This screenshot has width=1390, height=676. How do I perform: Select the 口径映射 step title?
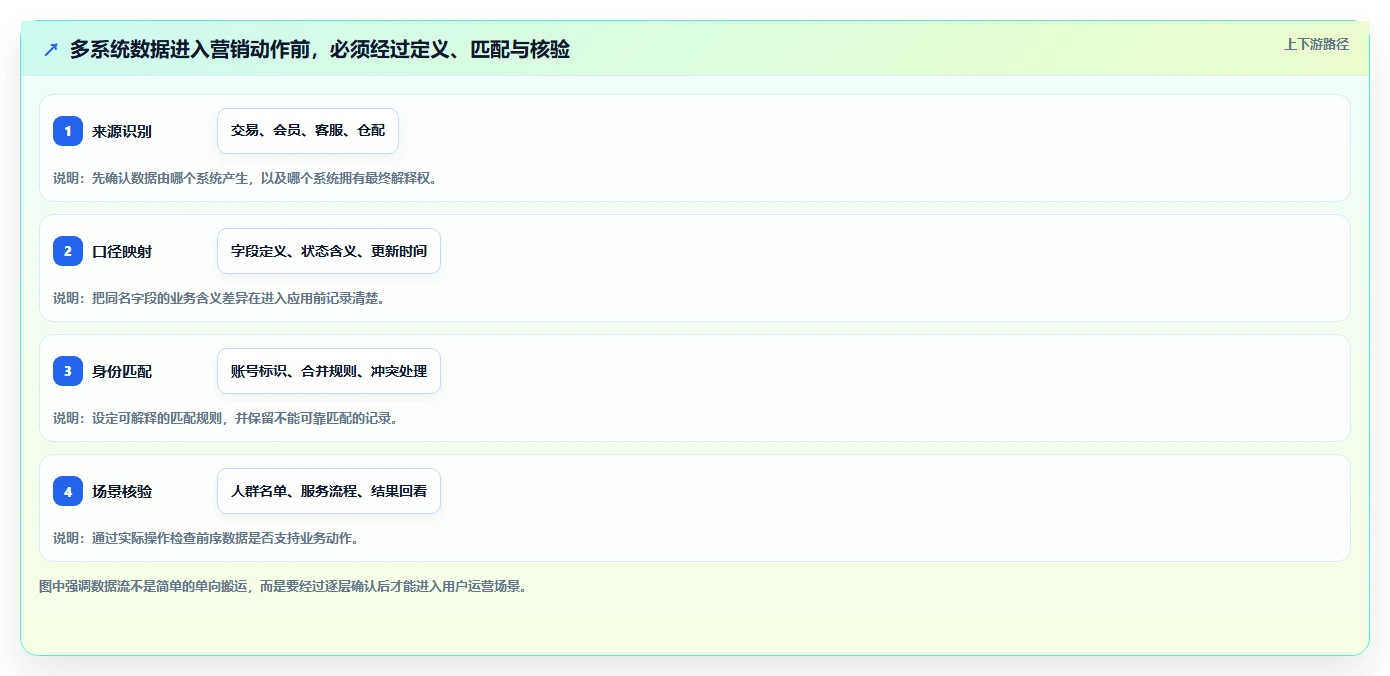coord(122,251)
